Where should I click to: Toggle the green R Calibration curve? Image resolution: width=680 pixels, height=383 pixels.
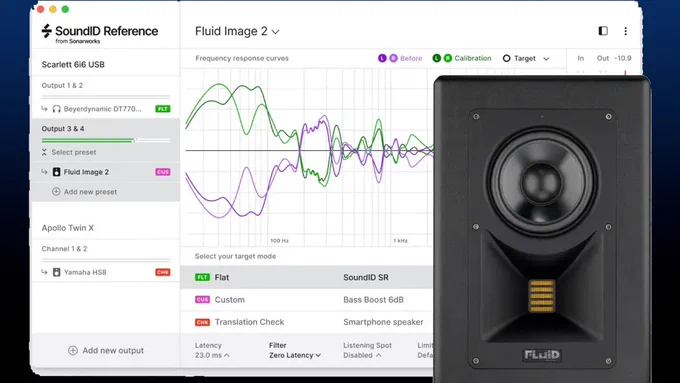click(448, 58)
